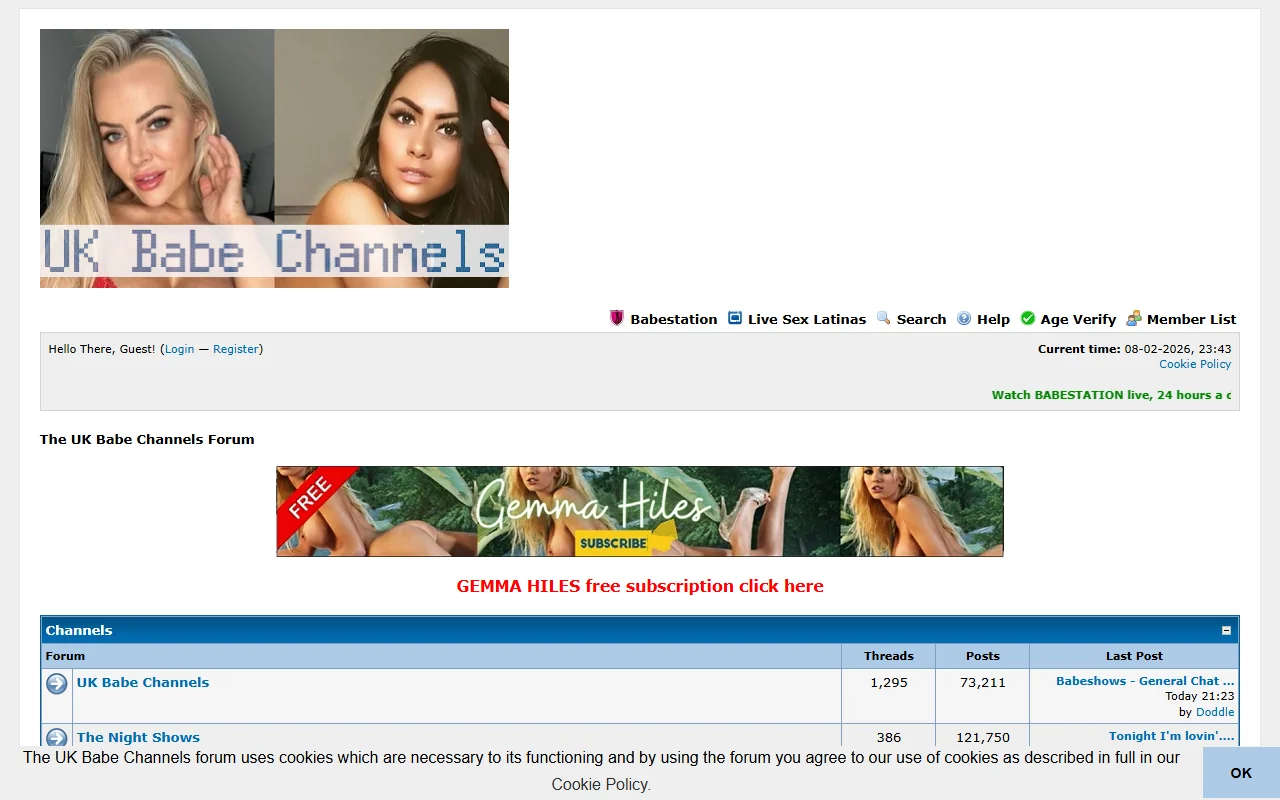1280x800 pixels.
Task: Visit Doddle's profile
Action: (x=1215, y=711)
